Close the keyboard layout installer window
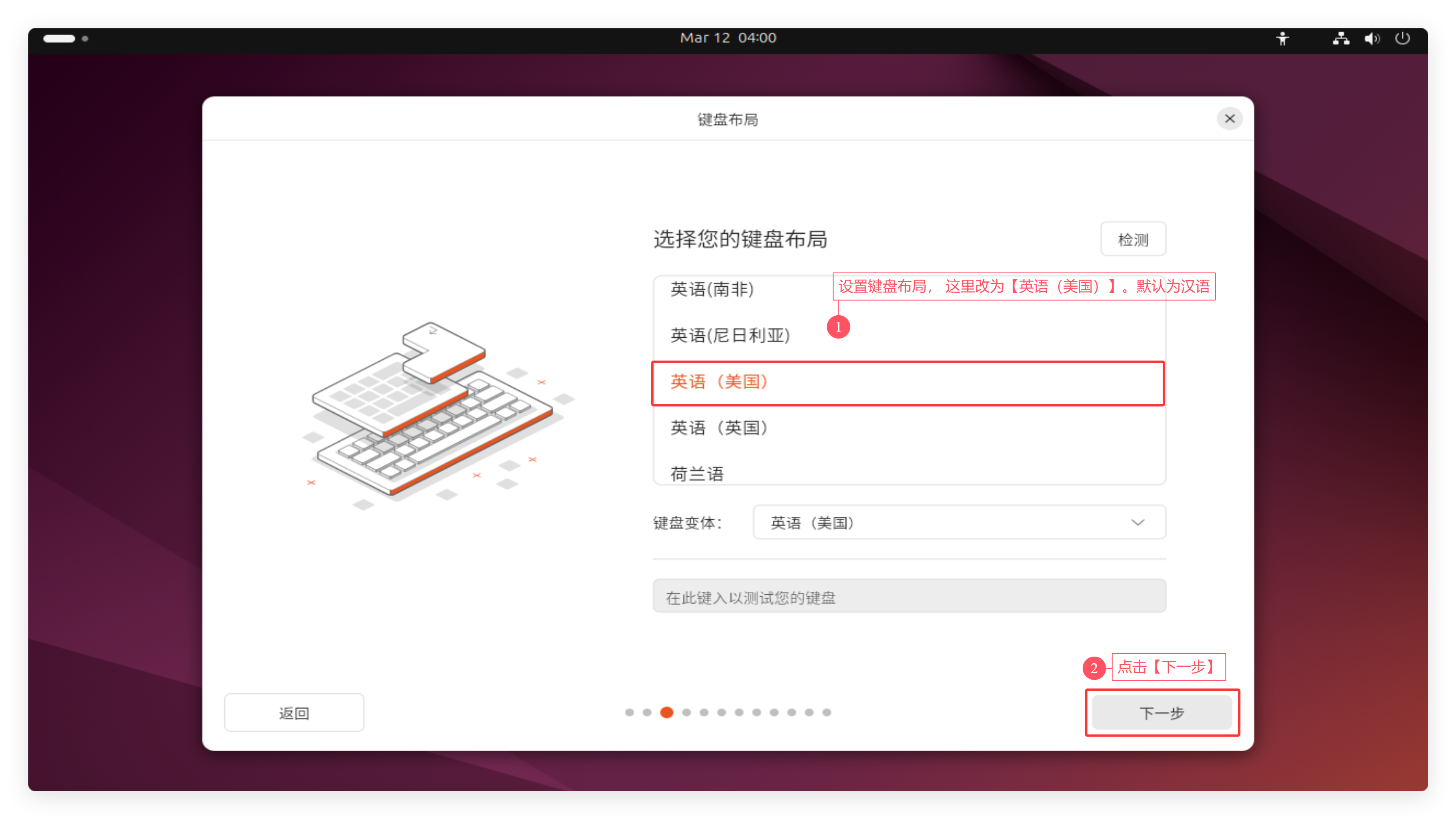The height and width of the screenshot is (819, 1456). click(1229, 119)
